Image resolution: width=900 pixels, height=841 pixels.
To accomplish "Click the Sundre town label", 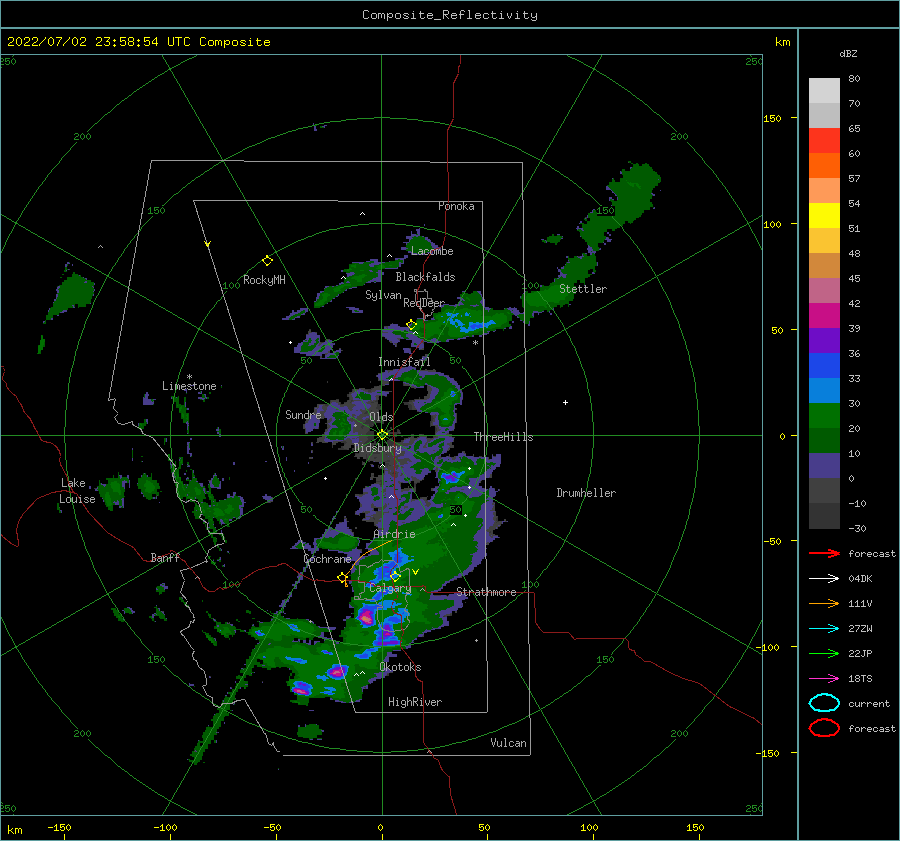I will click(303, 414).
